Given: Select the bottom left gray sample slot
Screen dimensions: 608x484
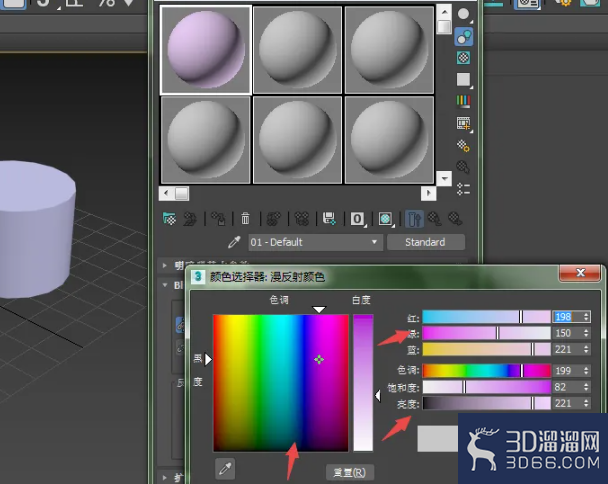Looking at the screenshot, I should pos(206,140).
